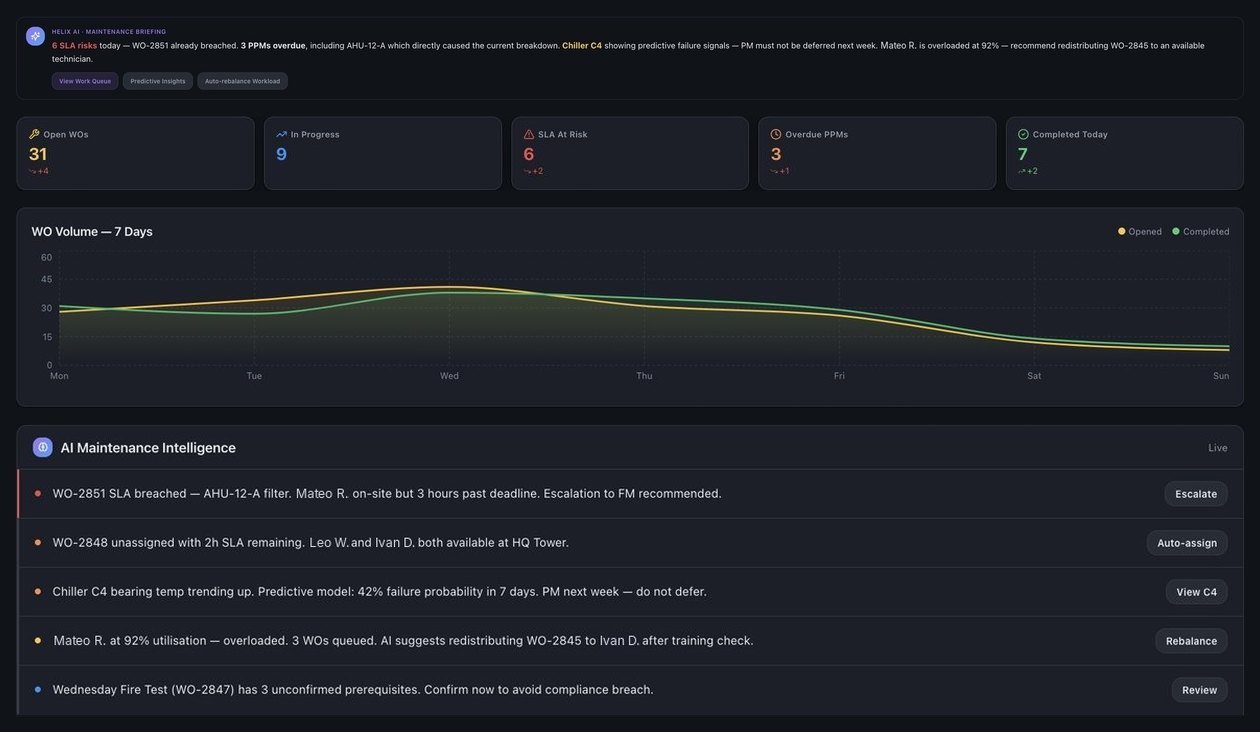Click the highlighted 'Chiller C4' briefing text

[x=582, y=45]
